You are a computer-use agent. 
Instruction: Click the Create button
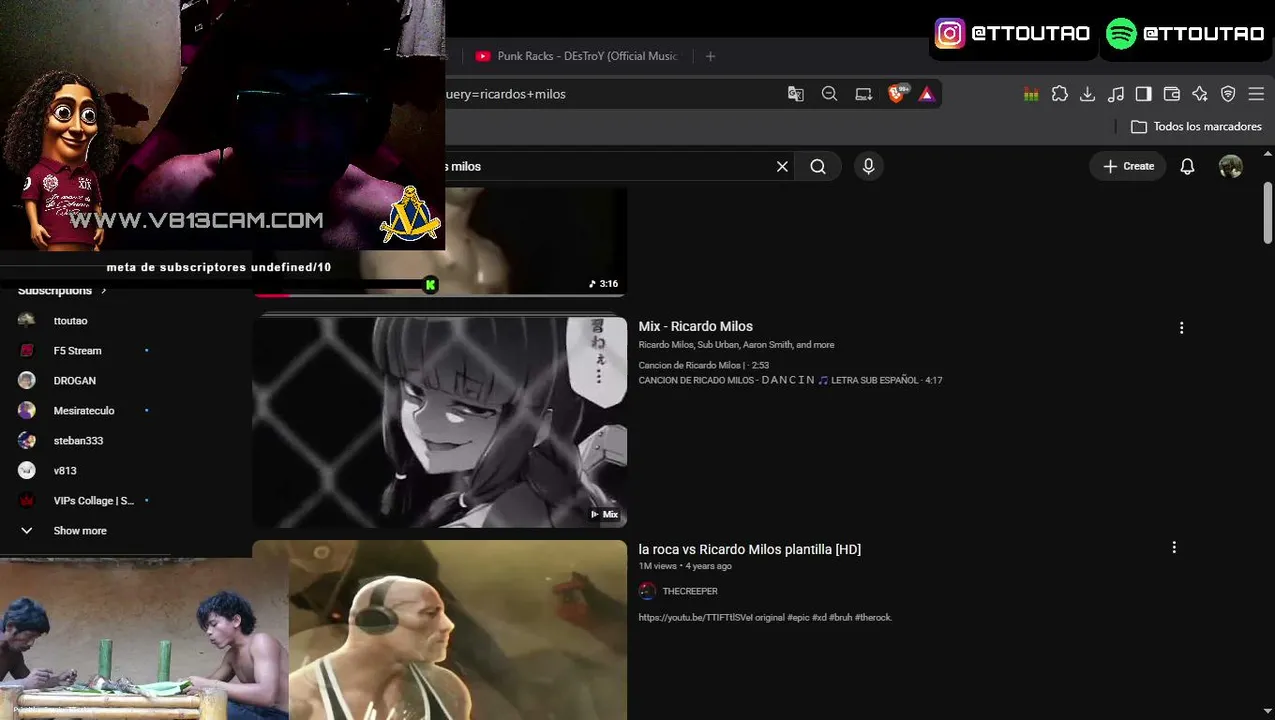tap(1128, 167)
